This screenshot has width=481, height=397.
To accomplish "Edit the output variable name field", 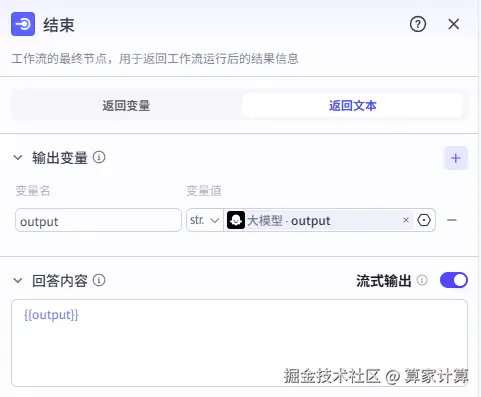I will (98, 220).
